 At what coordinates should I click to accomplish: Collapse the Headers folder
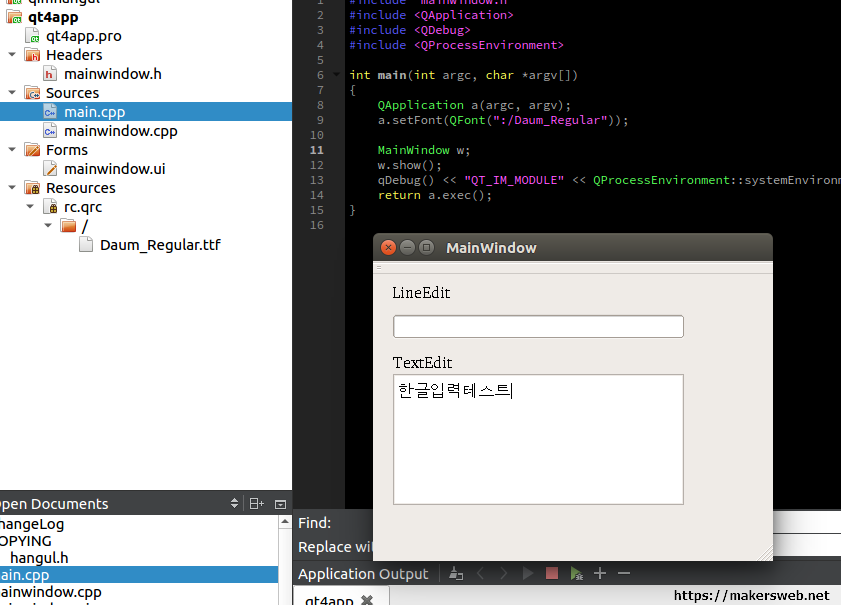click(12, 54)
